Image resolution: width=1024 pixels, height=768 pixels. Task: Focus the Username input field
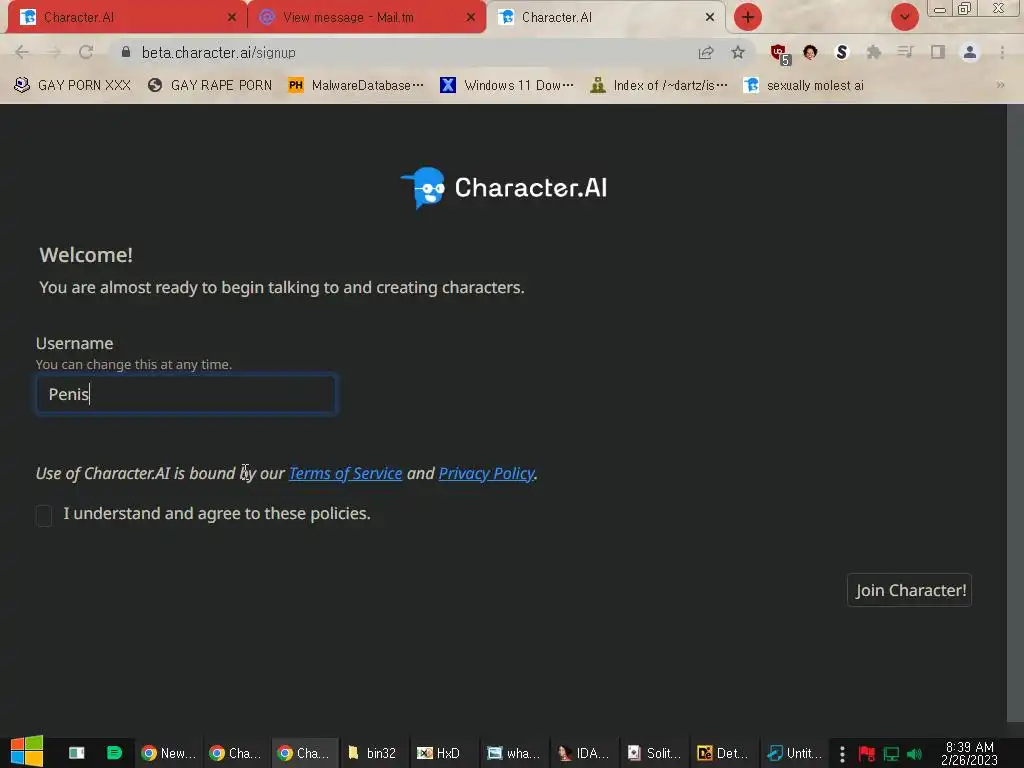click(x=186, y=394)
